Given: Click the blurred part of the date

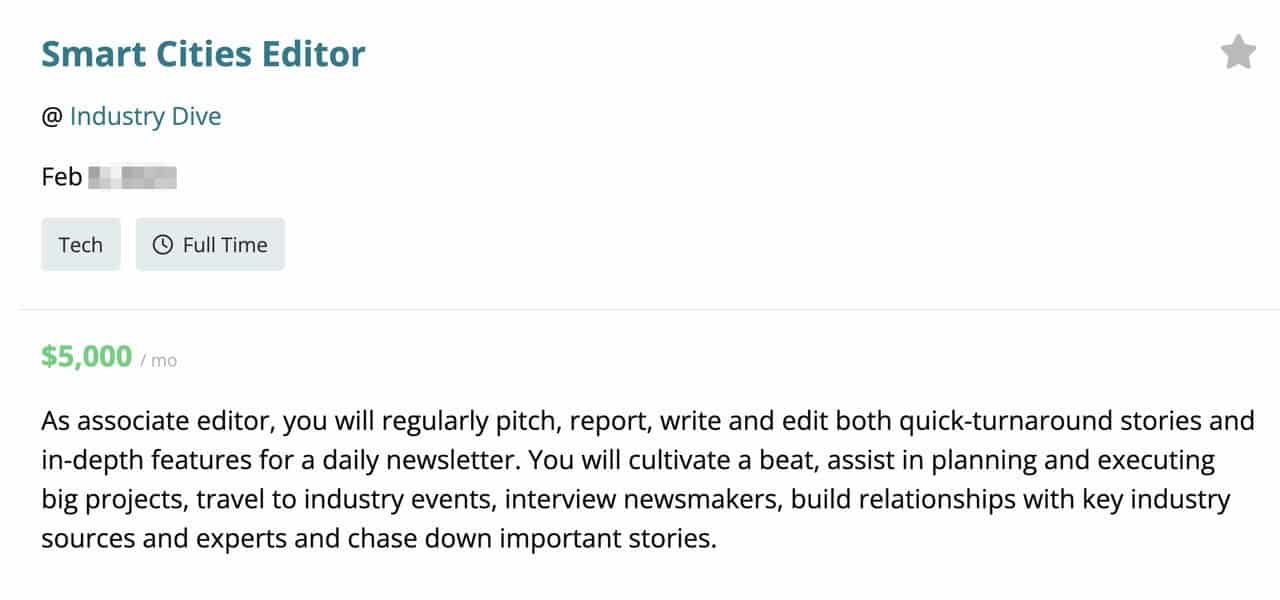Looking at the screenshot, I should point(133,179).
